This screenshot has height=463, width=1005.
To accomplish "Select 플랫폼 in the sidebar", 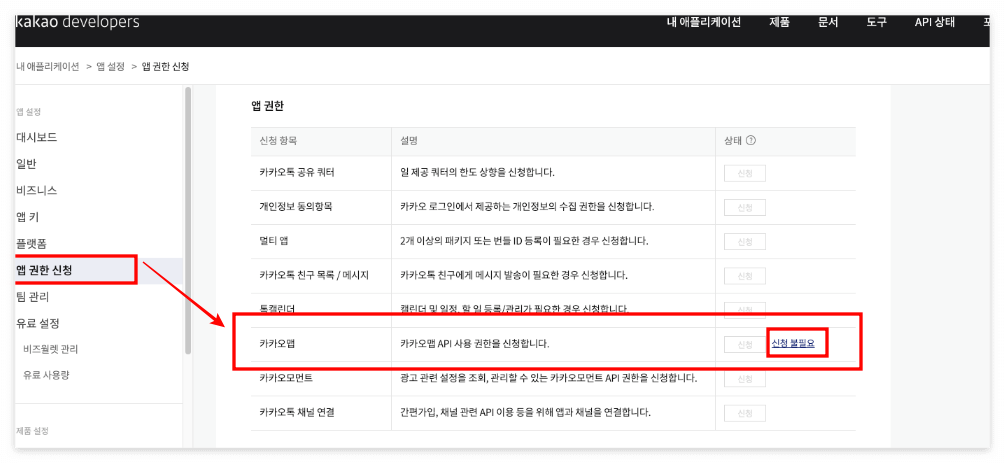I will pyautogui.click(x=31, y=244).
